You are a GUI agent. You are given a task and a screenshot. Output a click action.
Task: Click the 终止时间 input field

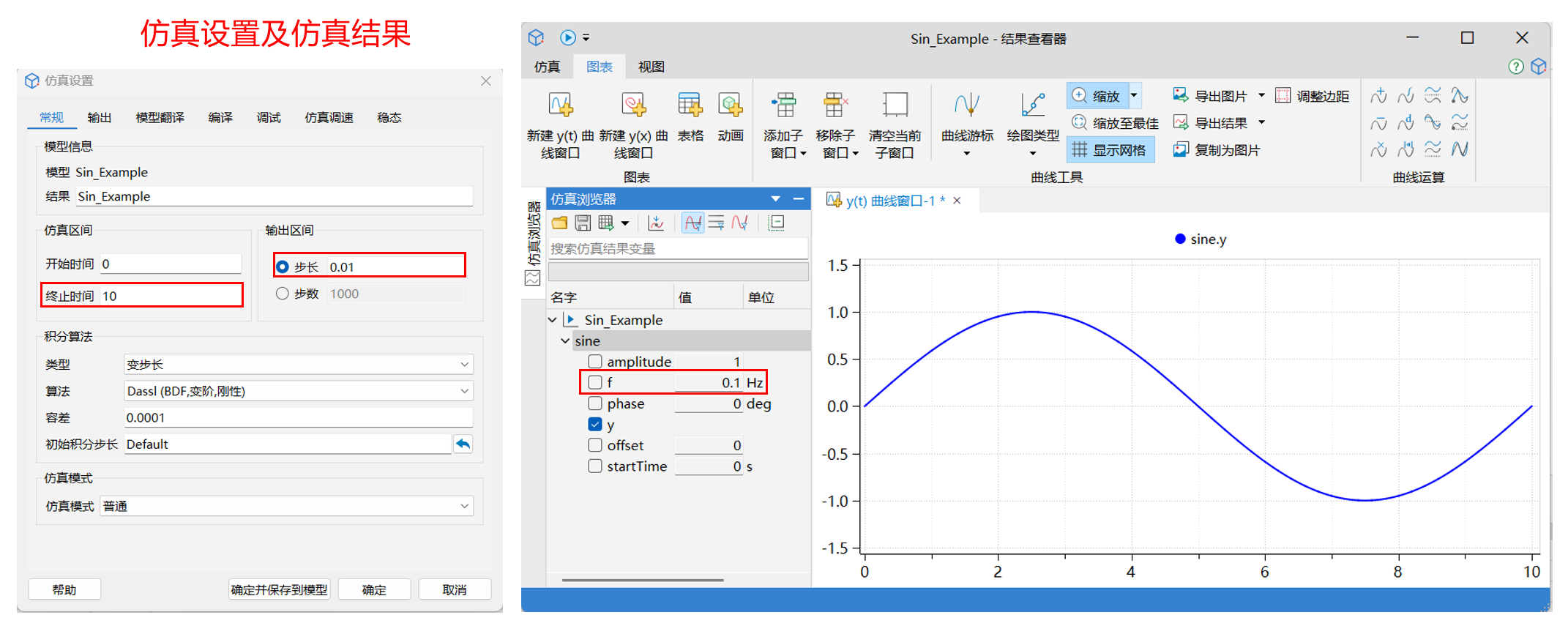pyautogui.click(x=170, y=296)
